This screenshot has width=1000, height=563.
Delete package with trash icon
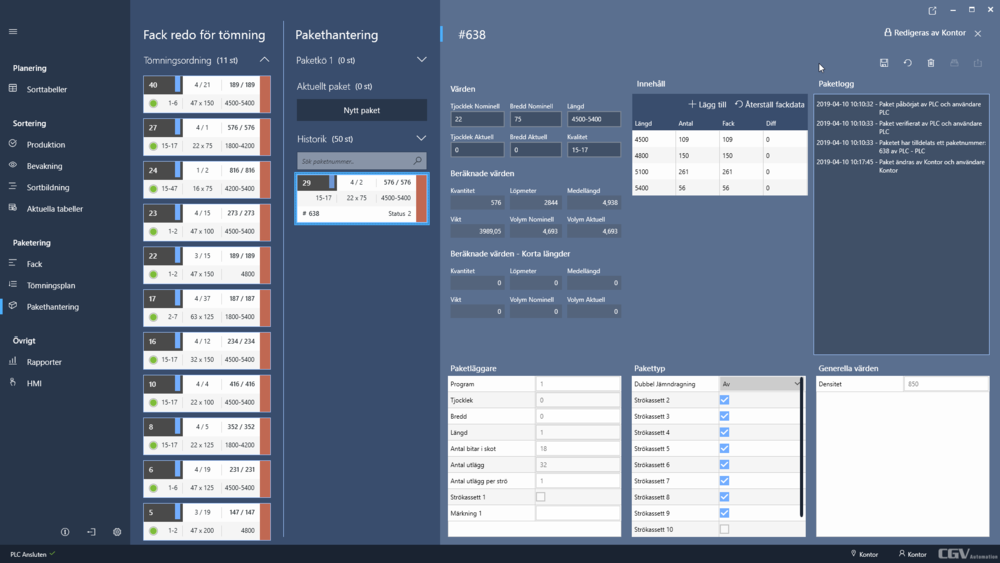tap(931, 63)
